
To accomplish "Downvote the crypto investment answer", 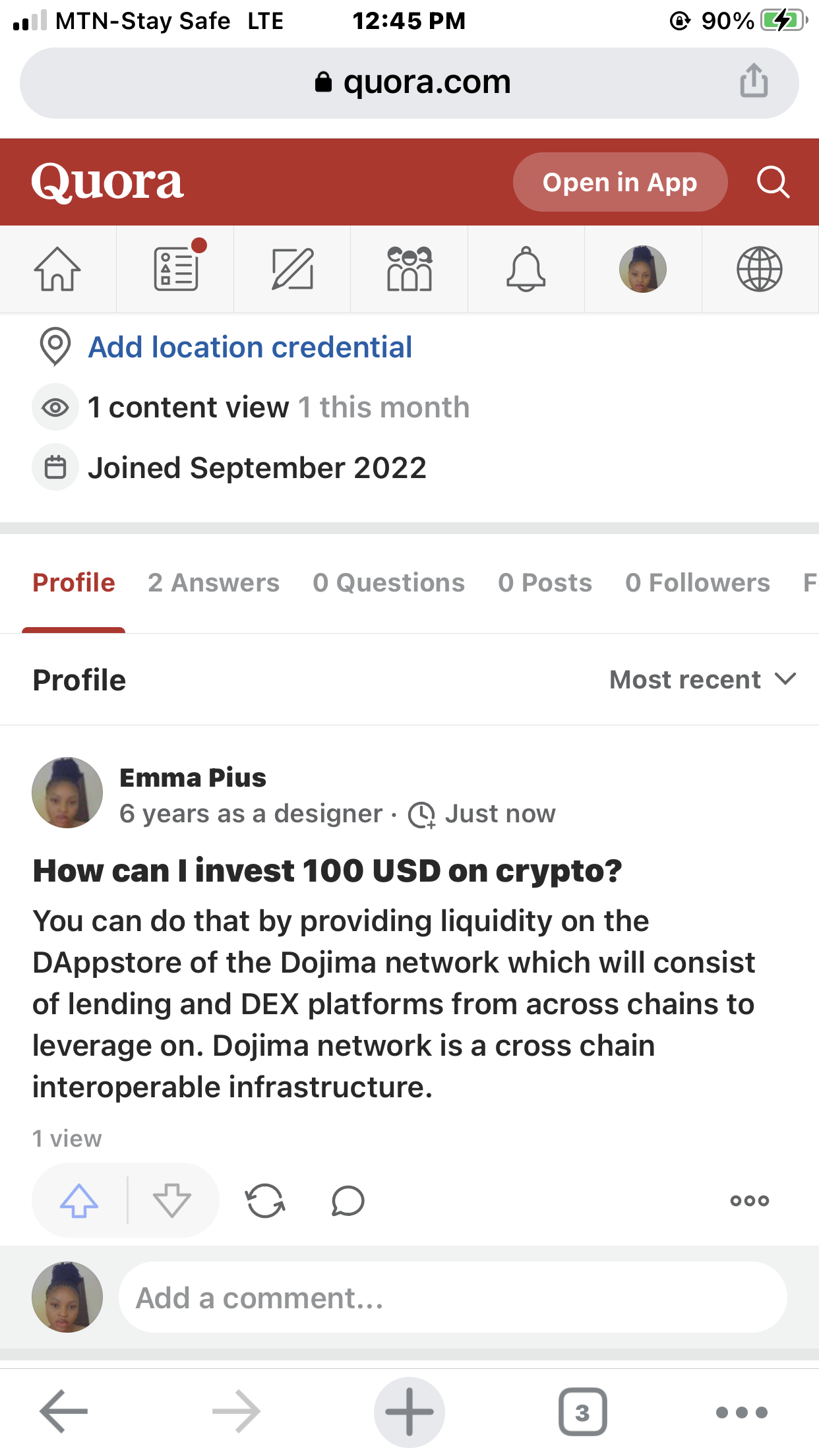I will pos(172,1200).
